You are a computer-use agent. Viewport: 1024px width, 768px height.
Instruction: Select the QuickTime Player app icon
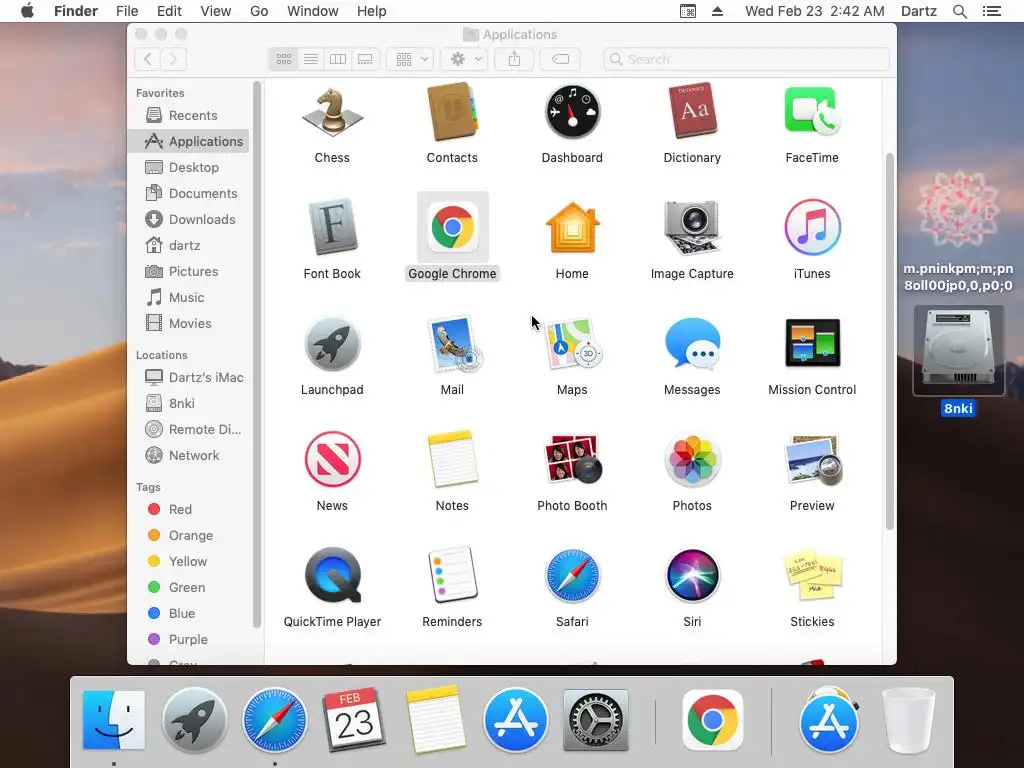(x=332, y=576)
